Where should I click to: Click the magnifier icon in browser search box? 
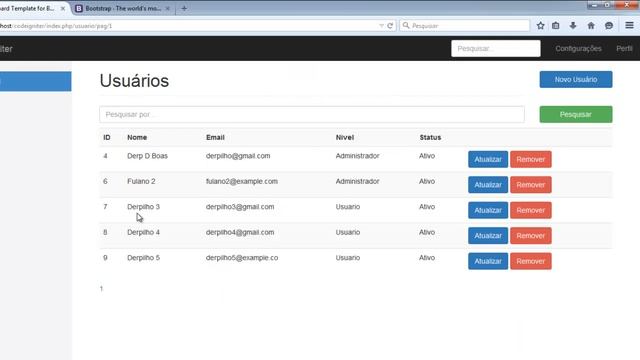point(406,25)
